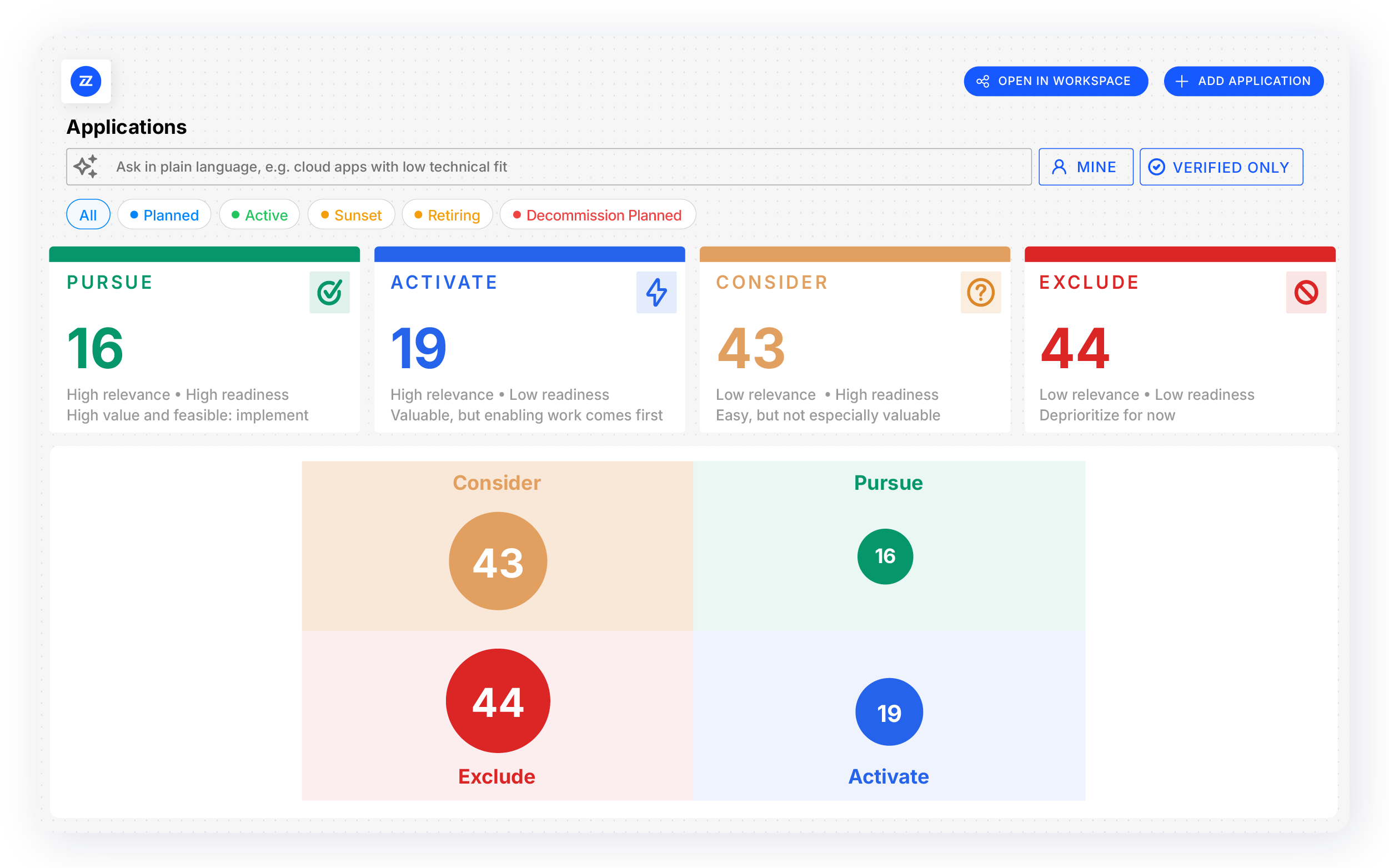The height and width of the screenshot is (868, 1389).
Task: Click the plus icon in Add Application
Action: pos(1182,82)
